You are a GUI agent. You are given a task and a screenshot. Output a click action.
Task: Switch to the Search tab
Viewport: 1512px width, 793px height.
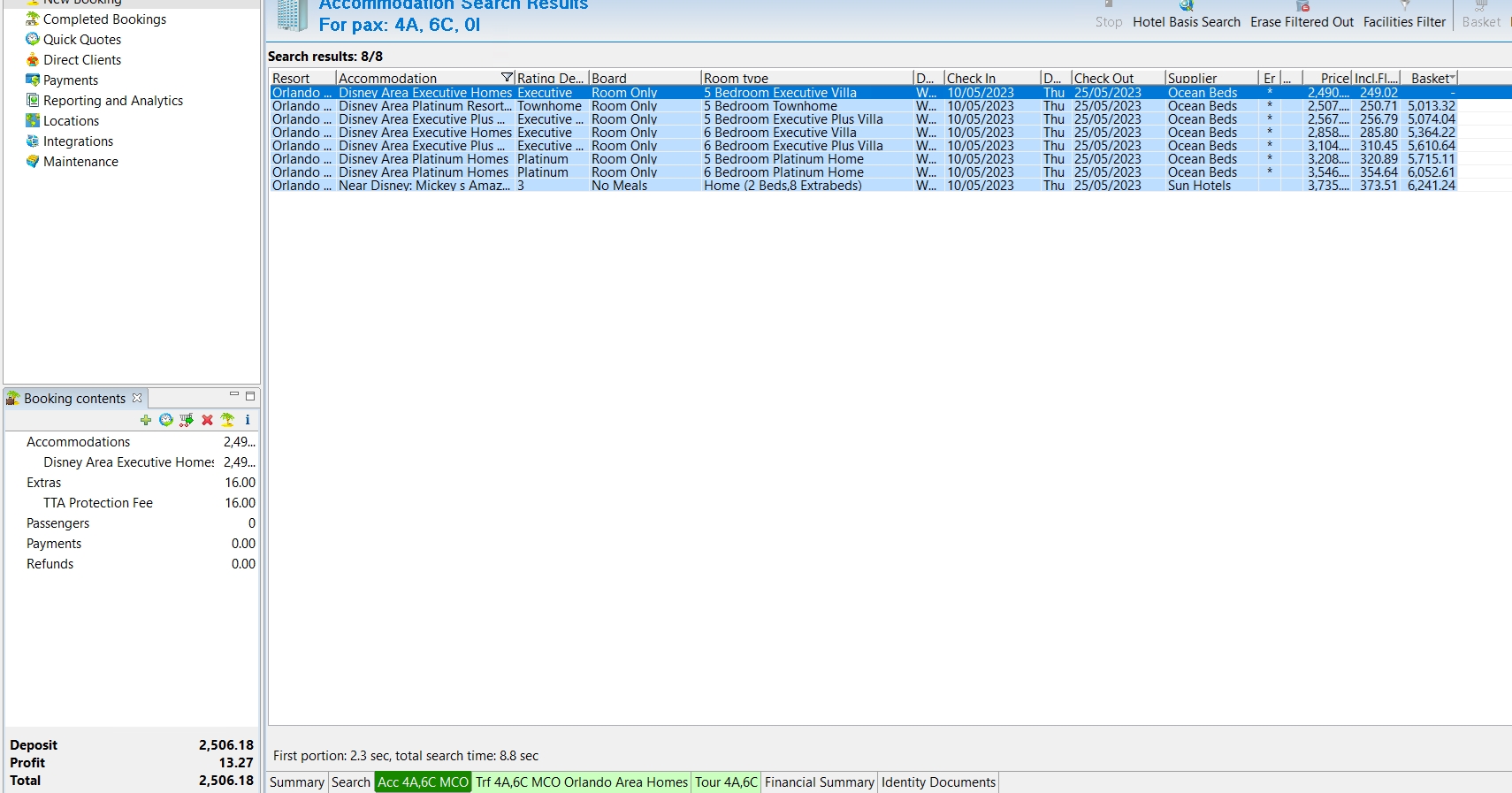tap(351, 782)
